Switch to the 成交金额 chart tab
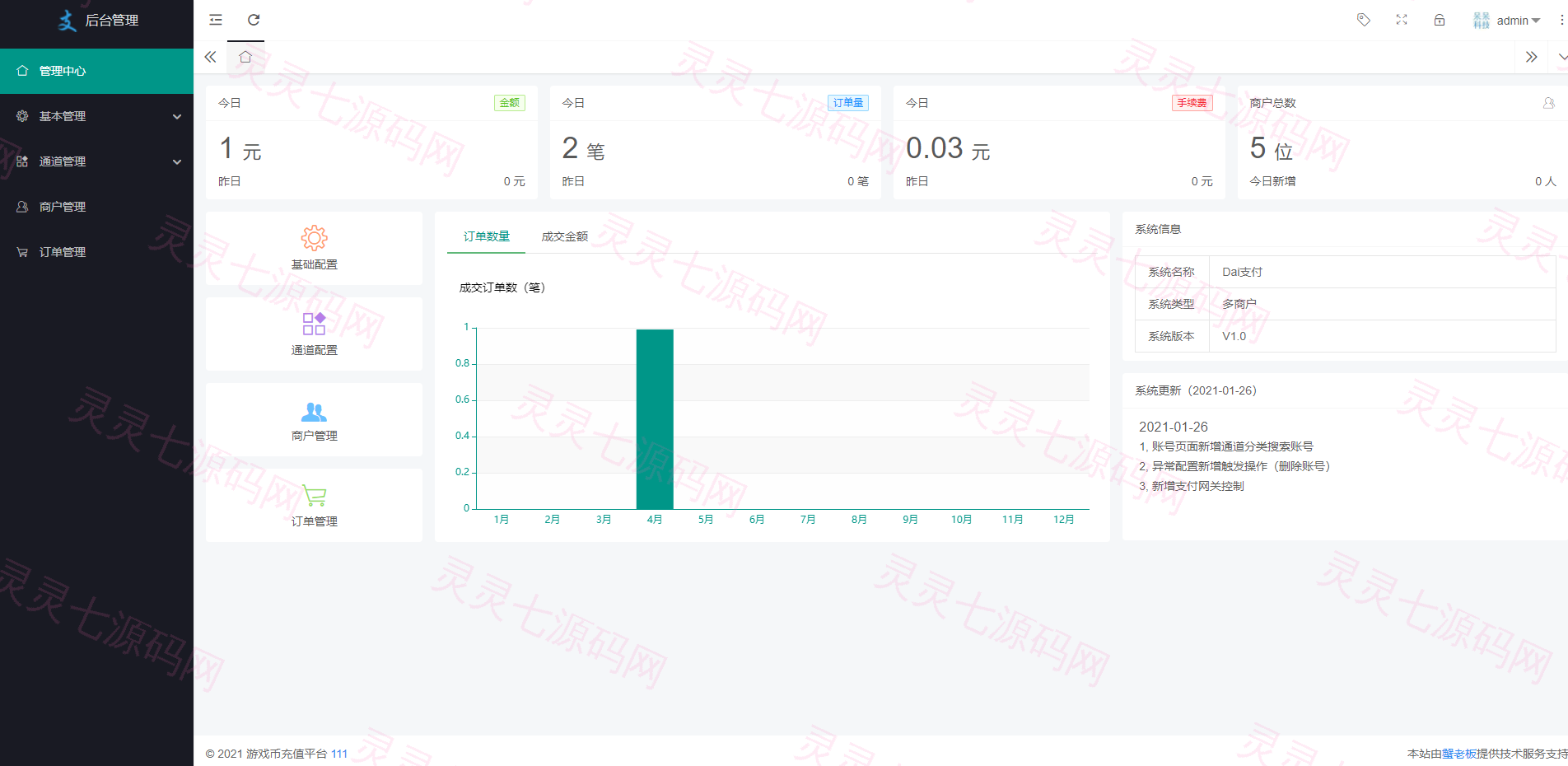The width and height of the screenshot is (1568, 766). (x=564, y=236)
